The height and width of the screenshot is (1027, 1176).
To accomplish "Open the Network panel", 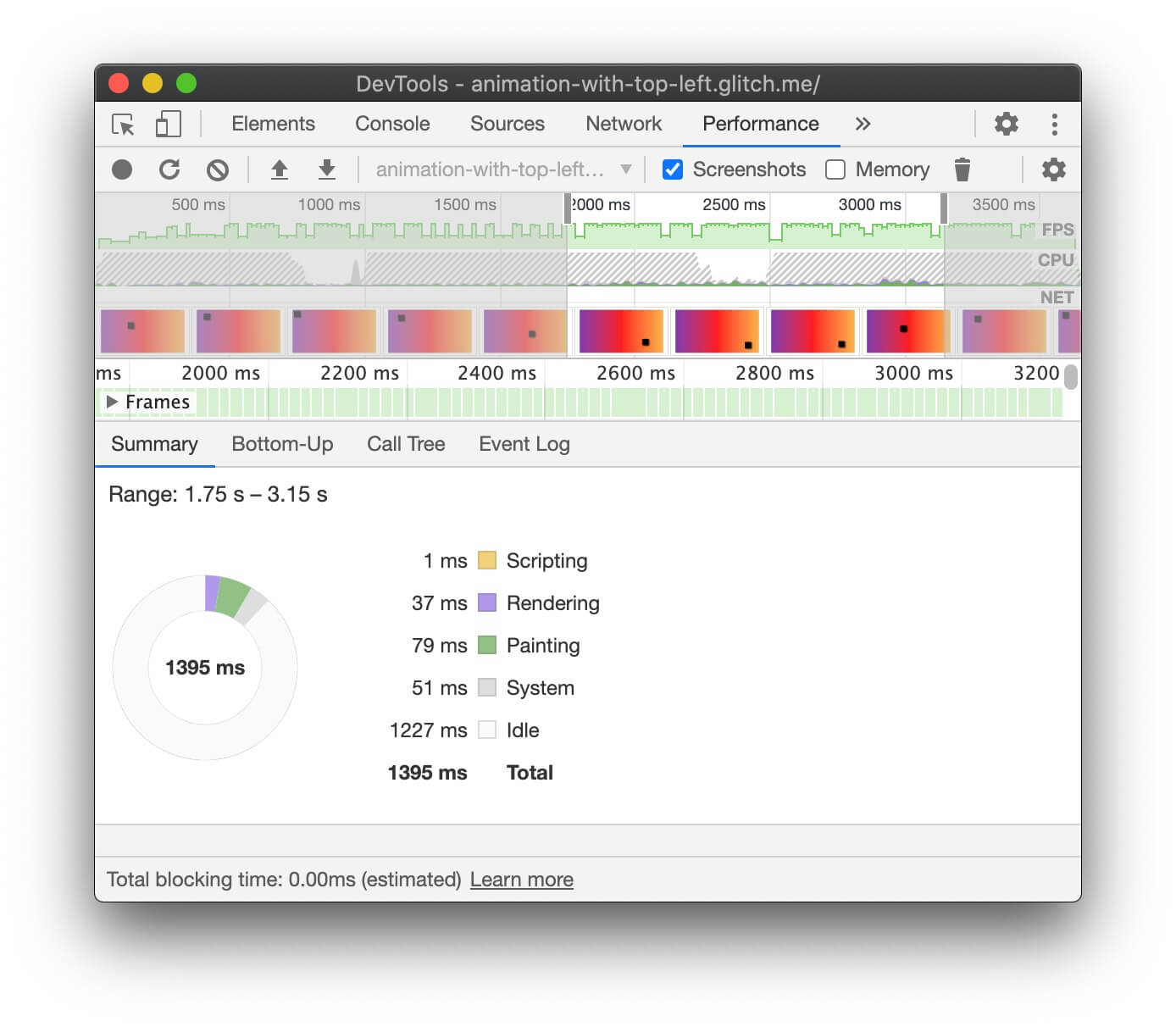I will pyautogui.click(x=623, y=124).
